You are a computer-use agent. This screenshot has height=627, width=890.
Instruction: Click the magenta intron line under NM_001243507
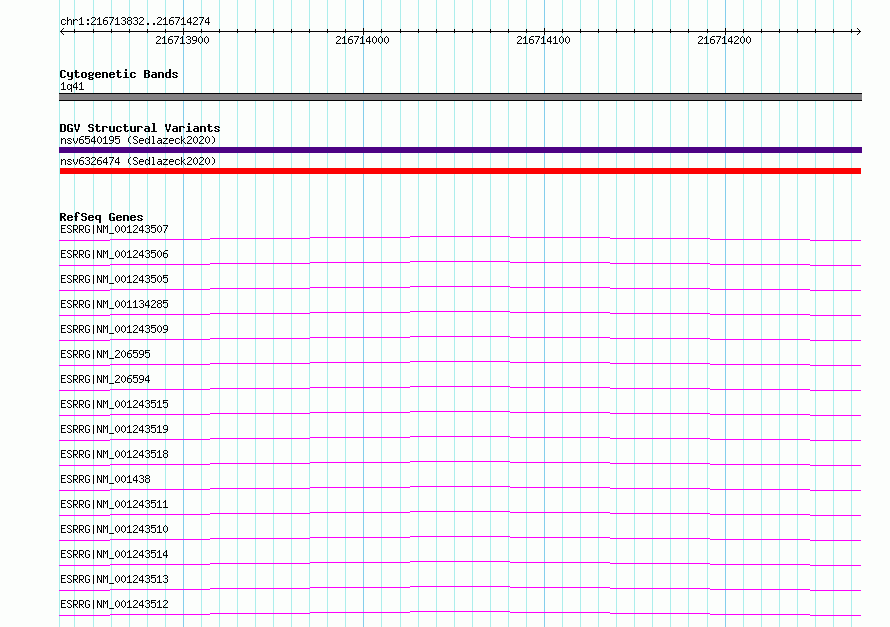[460, 237]
